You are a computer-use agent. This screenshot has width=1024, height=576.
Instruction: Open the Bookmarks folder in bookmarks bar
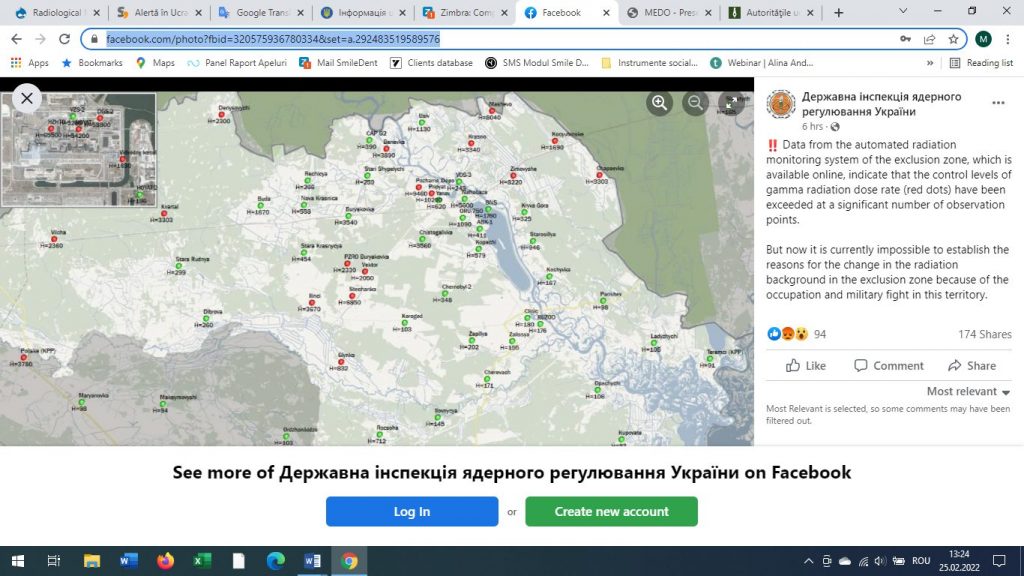pos(91,63)
